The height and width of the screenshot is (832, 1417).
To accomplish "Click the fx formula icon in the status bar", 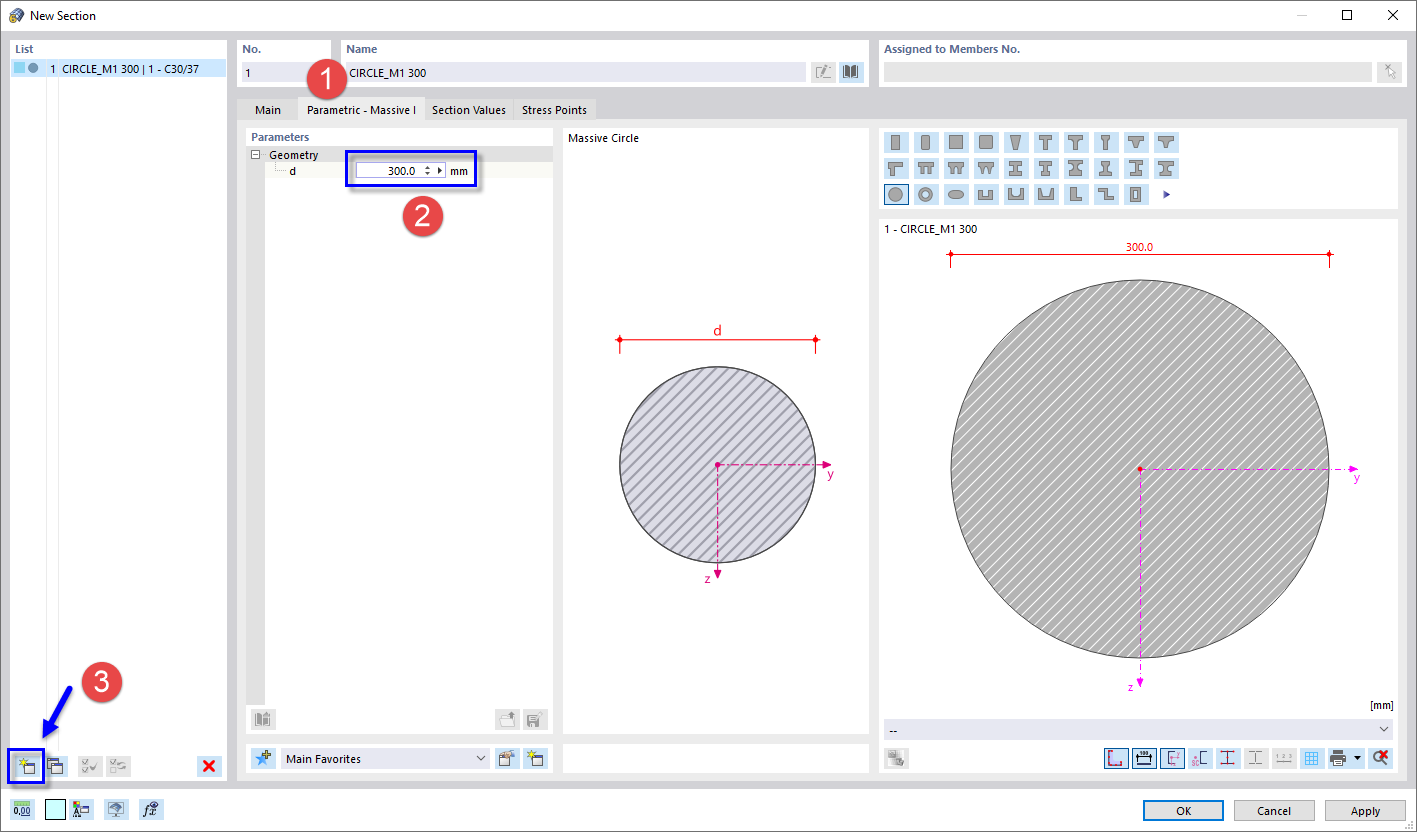I will 151,809.
